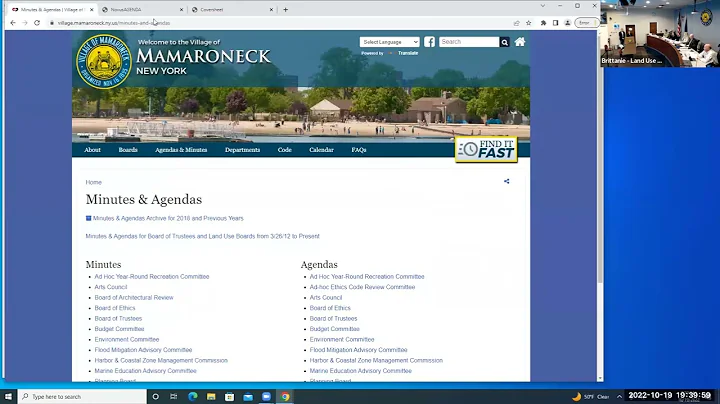
Task: Open Environment Committee agendas link
Action: pos(342,339)
